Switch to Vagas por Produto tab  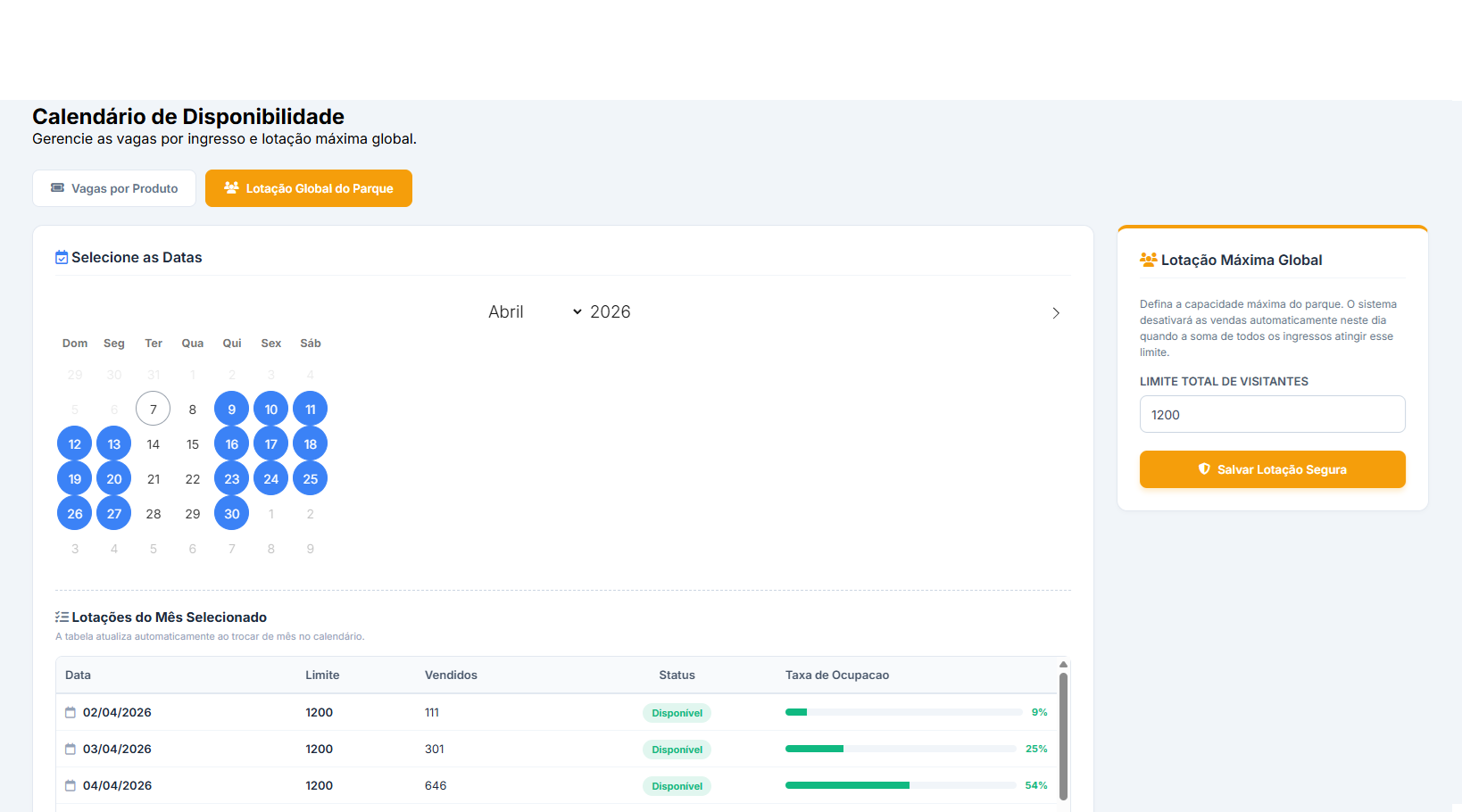coord(114,188)
